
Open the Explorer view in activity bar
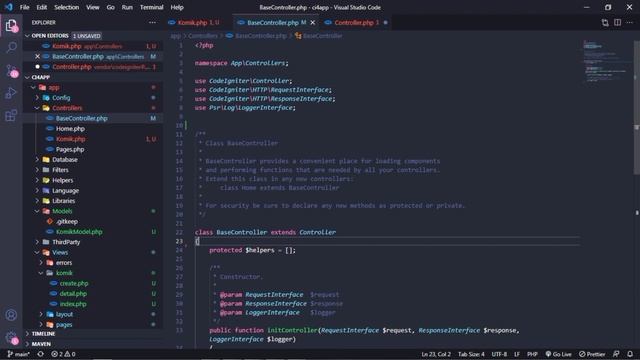click(11, 25)
